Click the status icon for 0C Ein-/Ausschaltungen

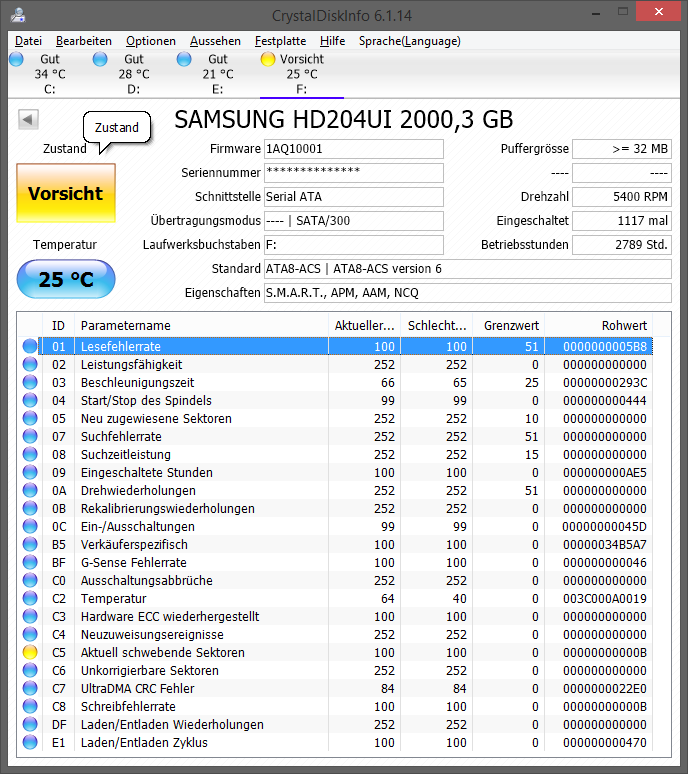(x=30, y=526)
